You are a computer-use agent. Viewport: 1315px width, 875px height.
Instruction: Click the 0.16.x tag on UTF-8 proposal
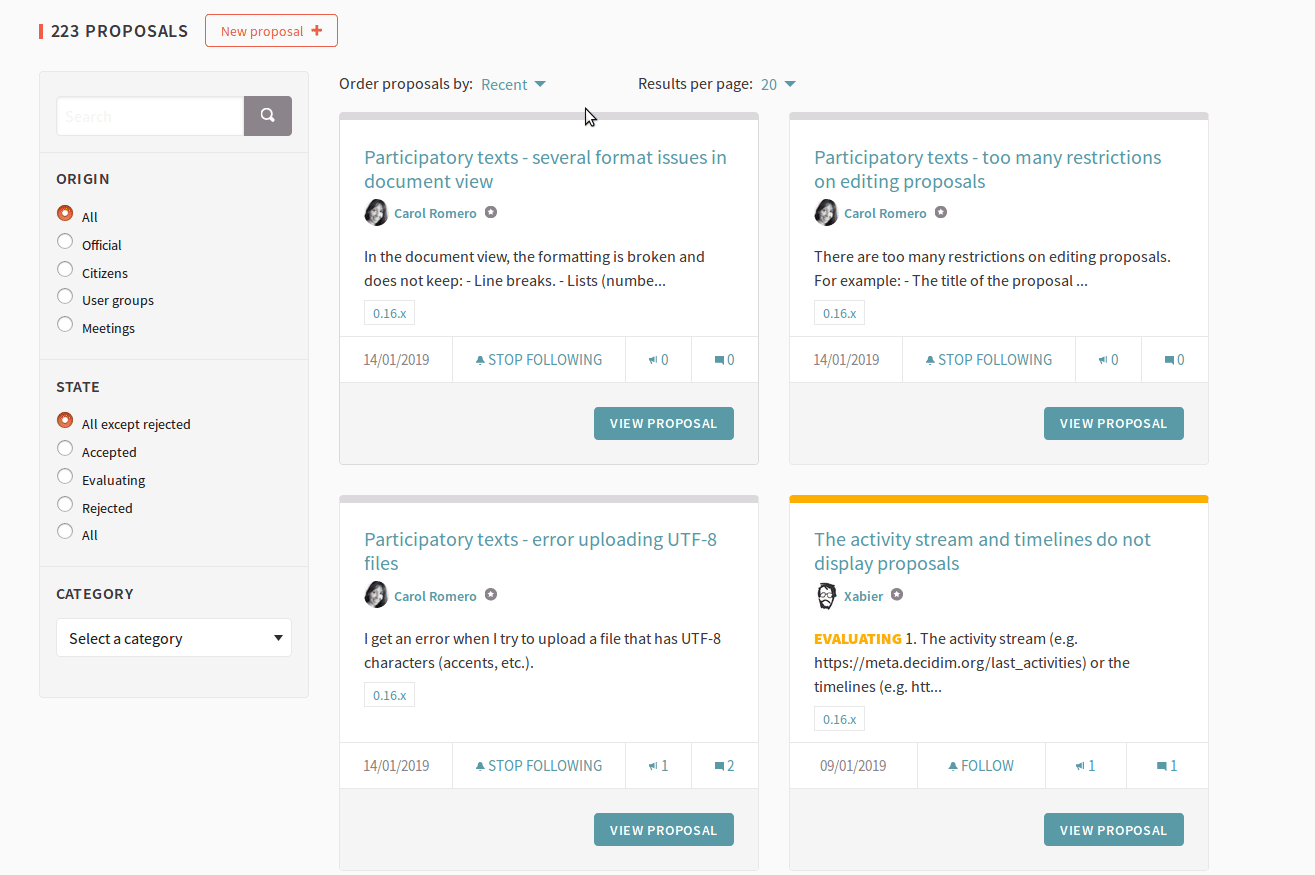389,695
